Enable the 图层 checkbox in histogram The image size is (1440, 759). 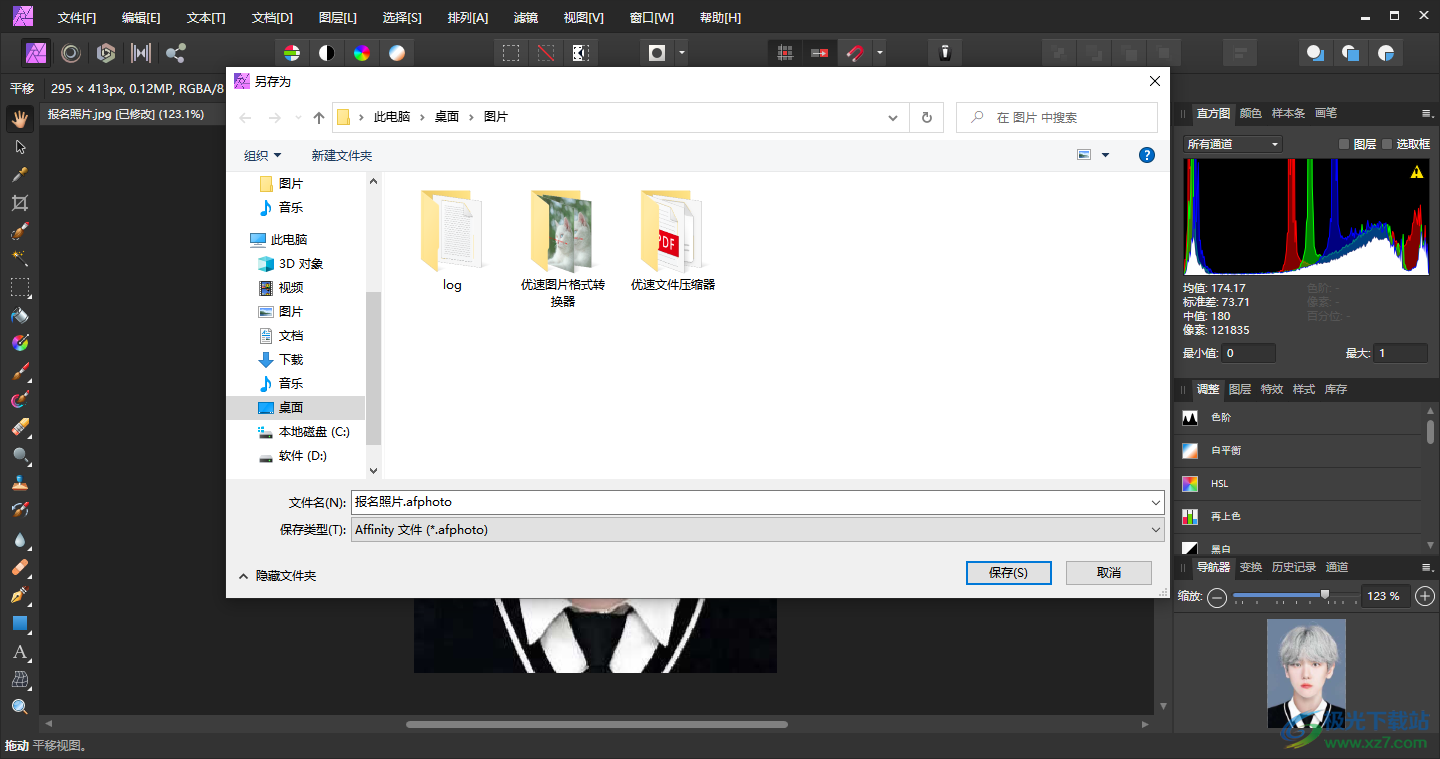pos(1344,145)
